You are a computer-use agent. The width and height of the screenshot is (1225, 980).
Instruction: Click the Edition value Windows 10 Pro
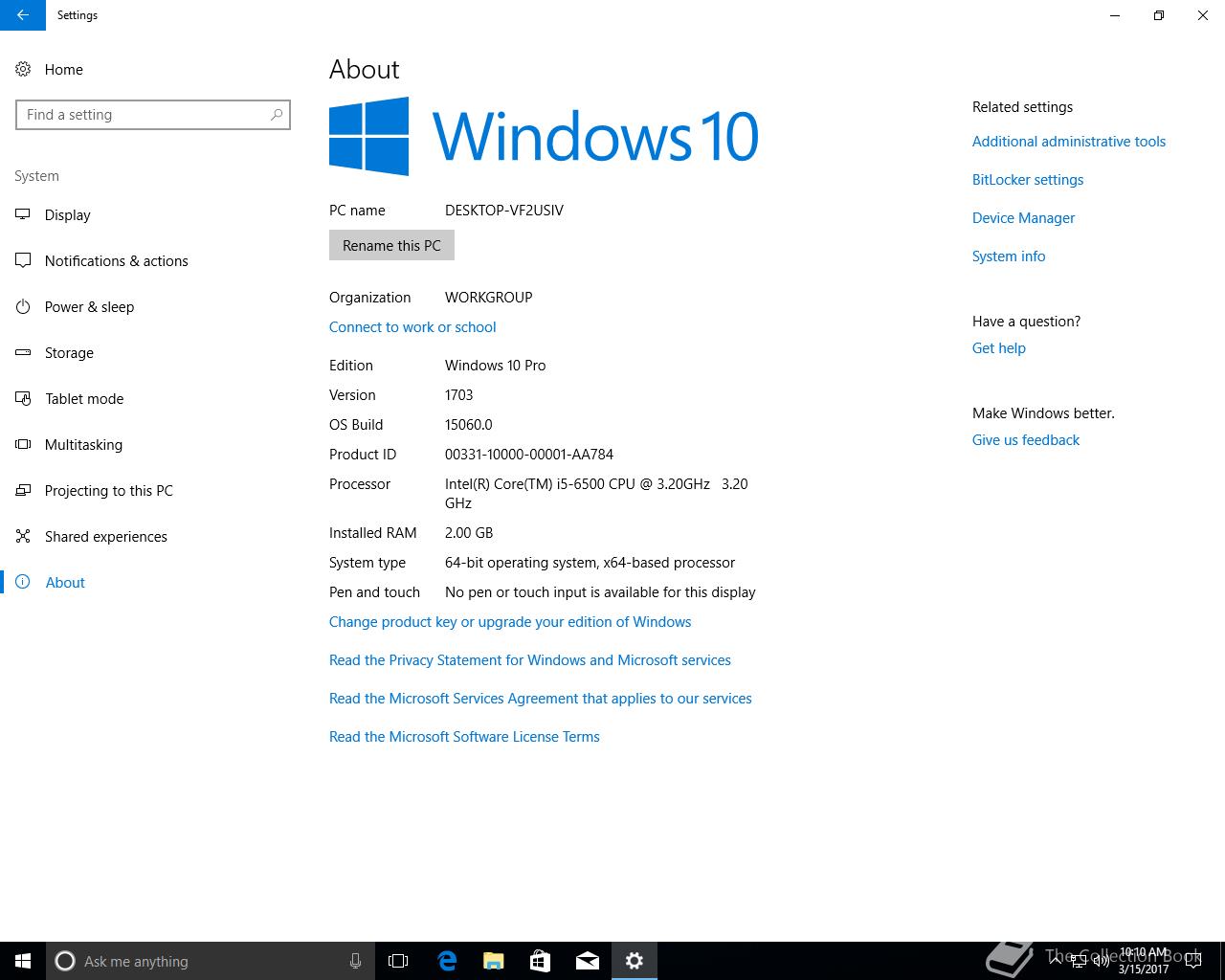[496, 366]
